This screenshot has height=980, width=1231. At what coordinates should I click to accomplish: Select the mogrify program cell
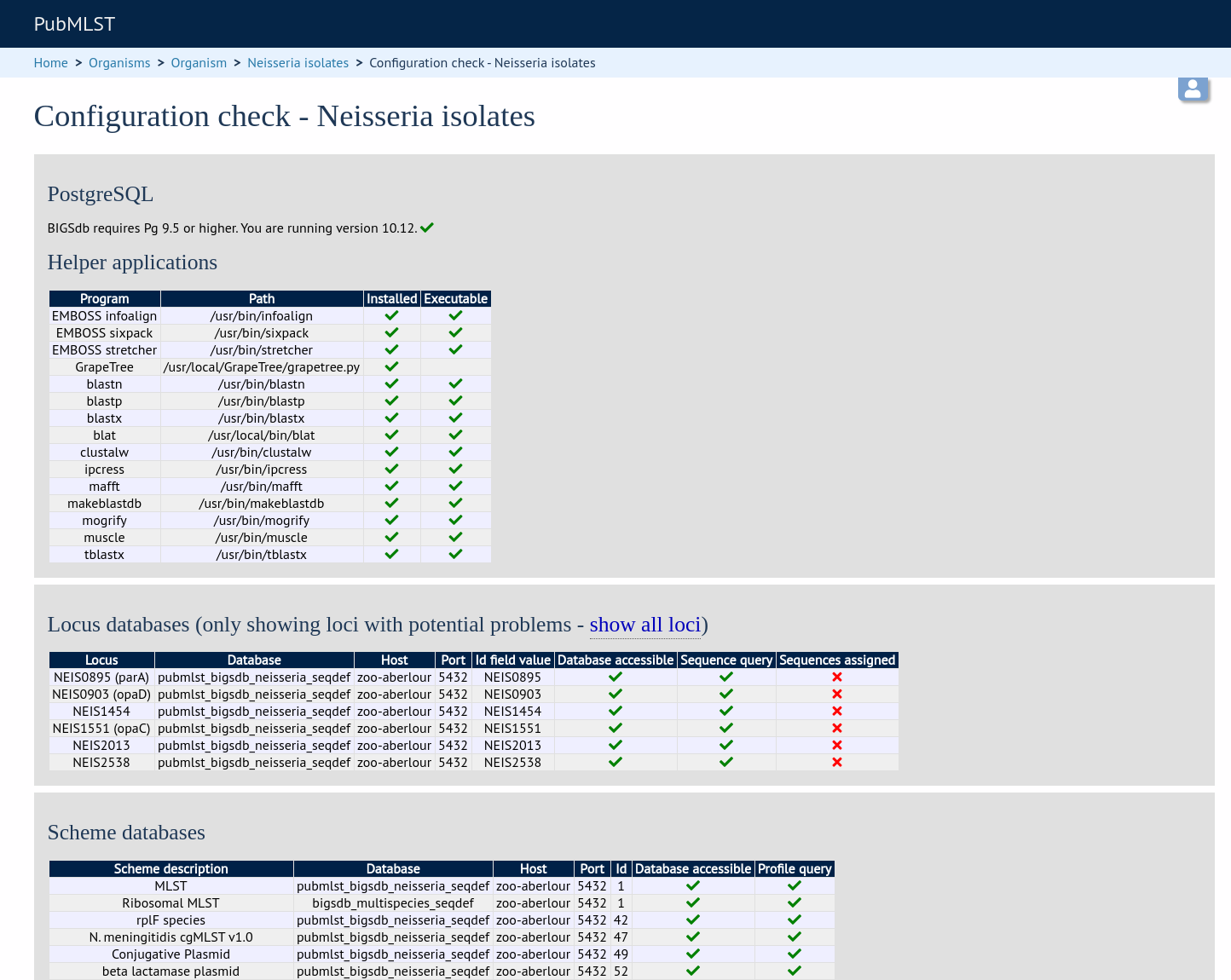click(105, 520)
